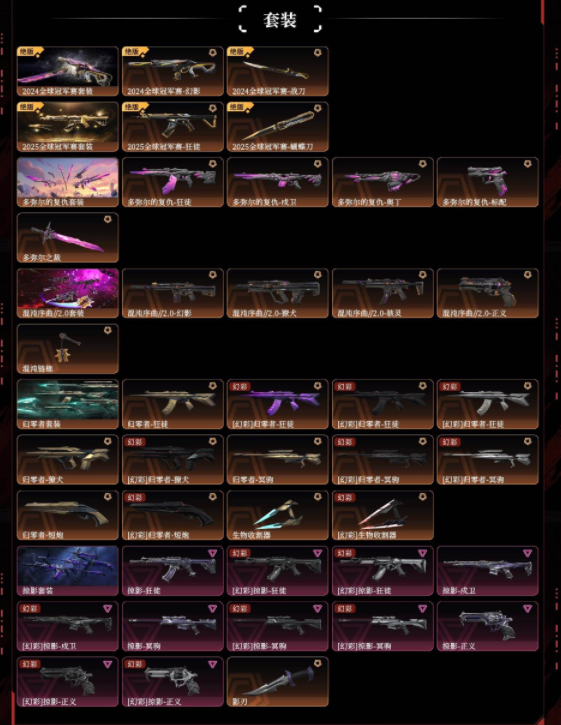This screenshot has width=561, height=725.
Task: Click the 绝版 badge on 2025全球冠军赛-狂徒 card
Action: 134,107
